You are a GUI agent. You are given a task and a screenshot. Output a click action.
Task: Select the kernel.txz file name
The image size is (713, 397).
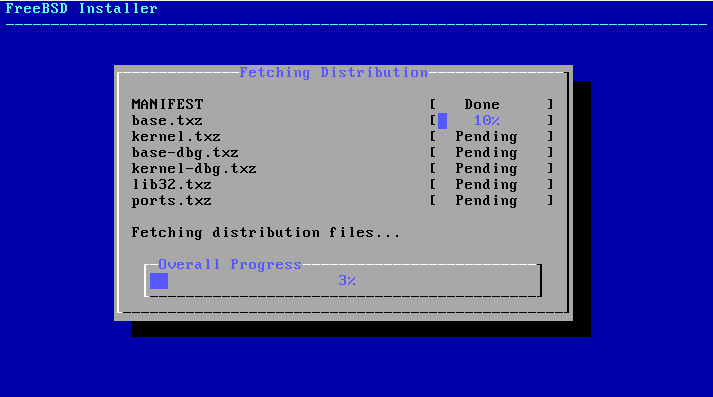click(x=176, y=136)
